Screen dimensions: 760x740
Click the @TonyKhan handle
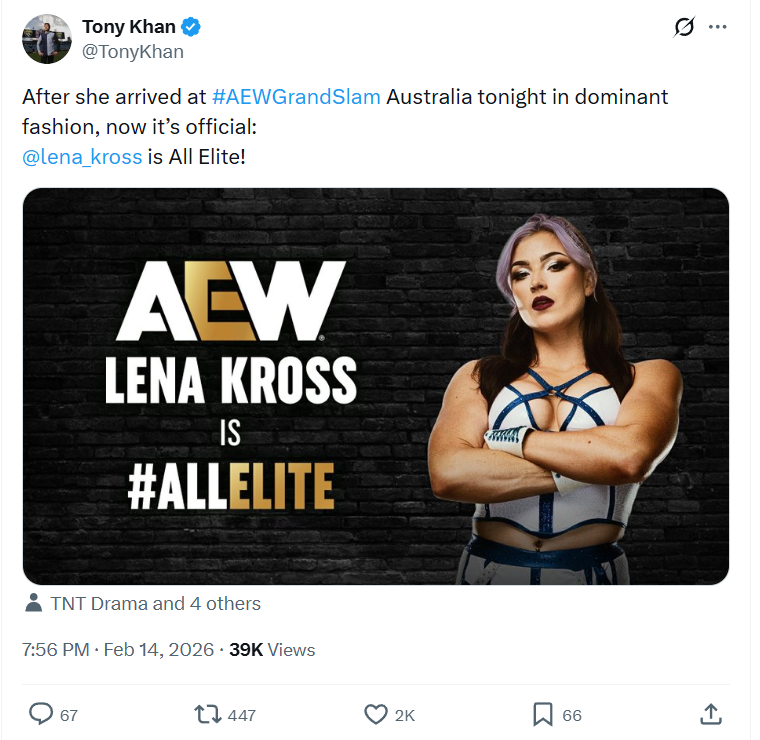[133, 51]
